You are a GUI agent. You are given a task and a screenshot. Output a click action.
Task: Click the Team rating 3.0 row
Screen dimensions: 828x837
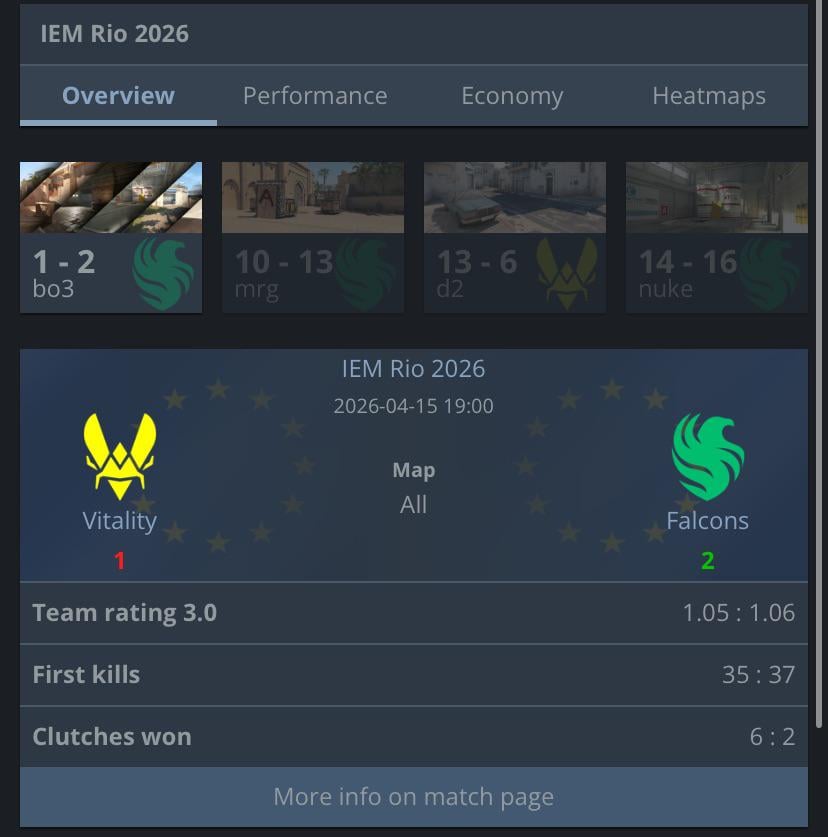414,613
